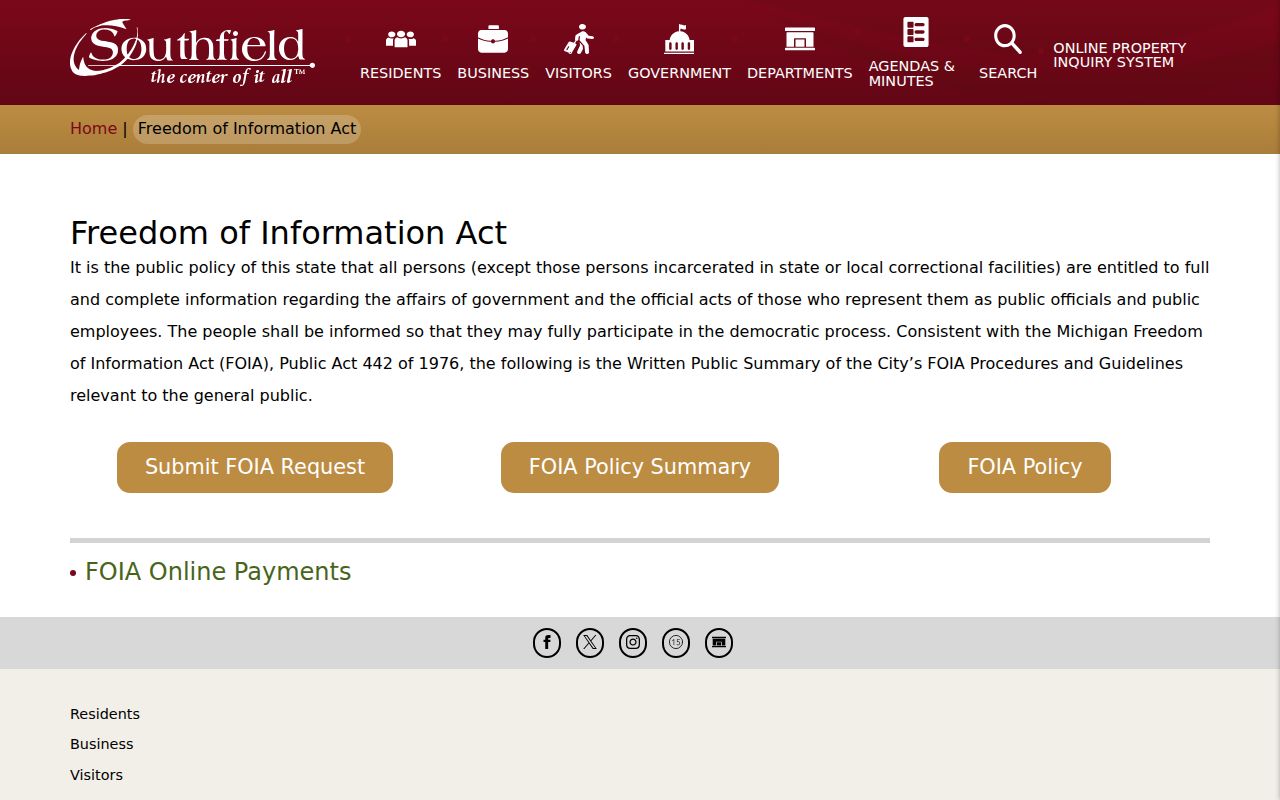Open the Facebook social icon

tap(547, 643)
